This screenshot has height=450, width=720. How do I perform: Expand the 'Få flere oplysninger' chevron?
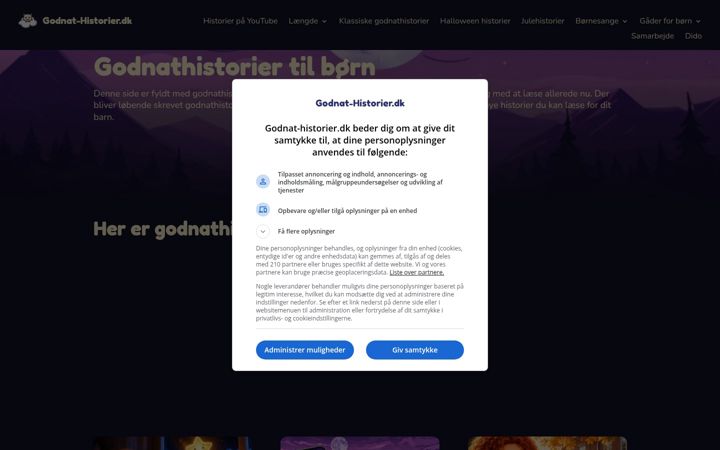(x=263, y=231)
